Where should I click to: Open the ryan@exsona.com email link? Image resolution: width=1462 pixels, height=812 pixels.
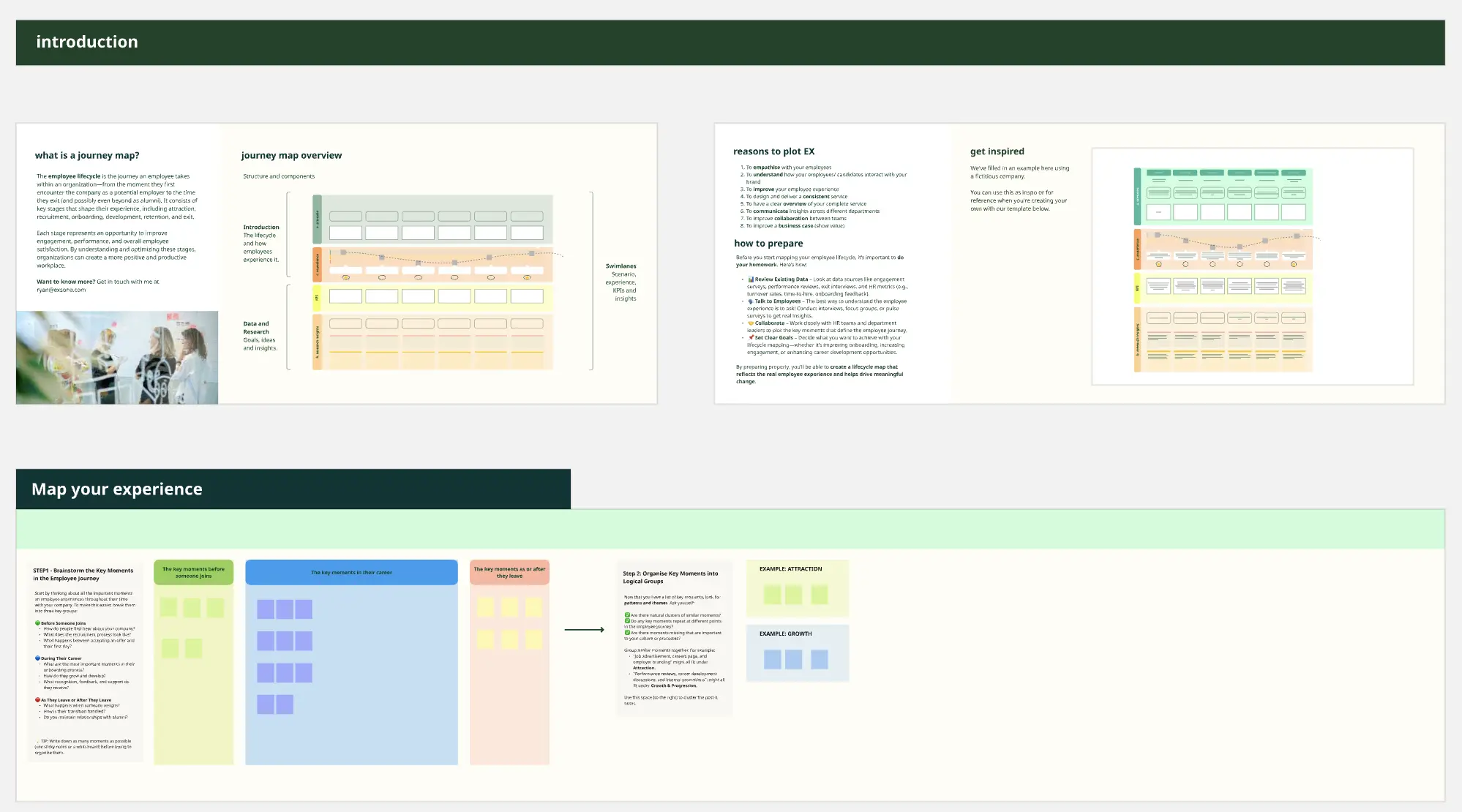pos(61,290)
